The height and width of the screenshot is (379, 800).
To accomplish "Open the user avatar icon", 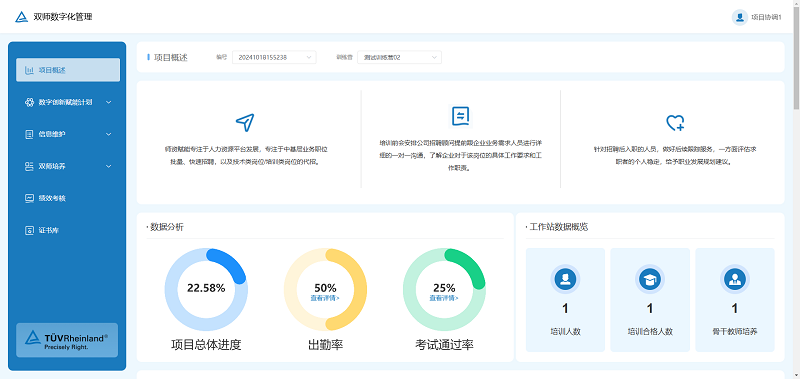I will [x=739, y=17].
